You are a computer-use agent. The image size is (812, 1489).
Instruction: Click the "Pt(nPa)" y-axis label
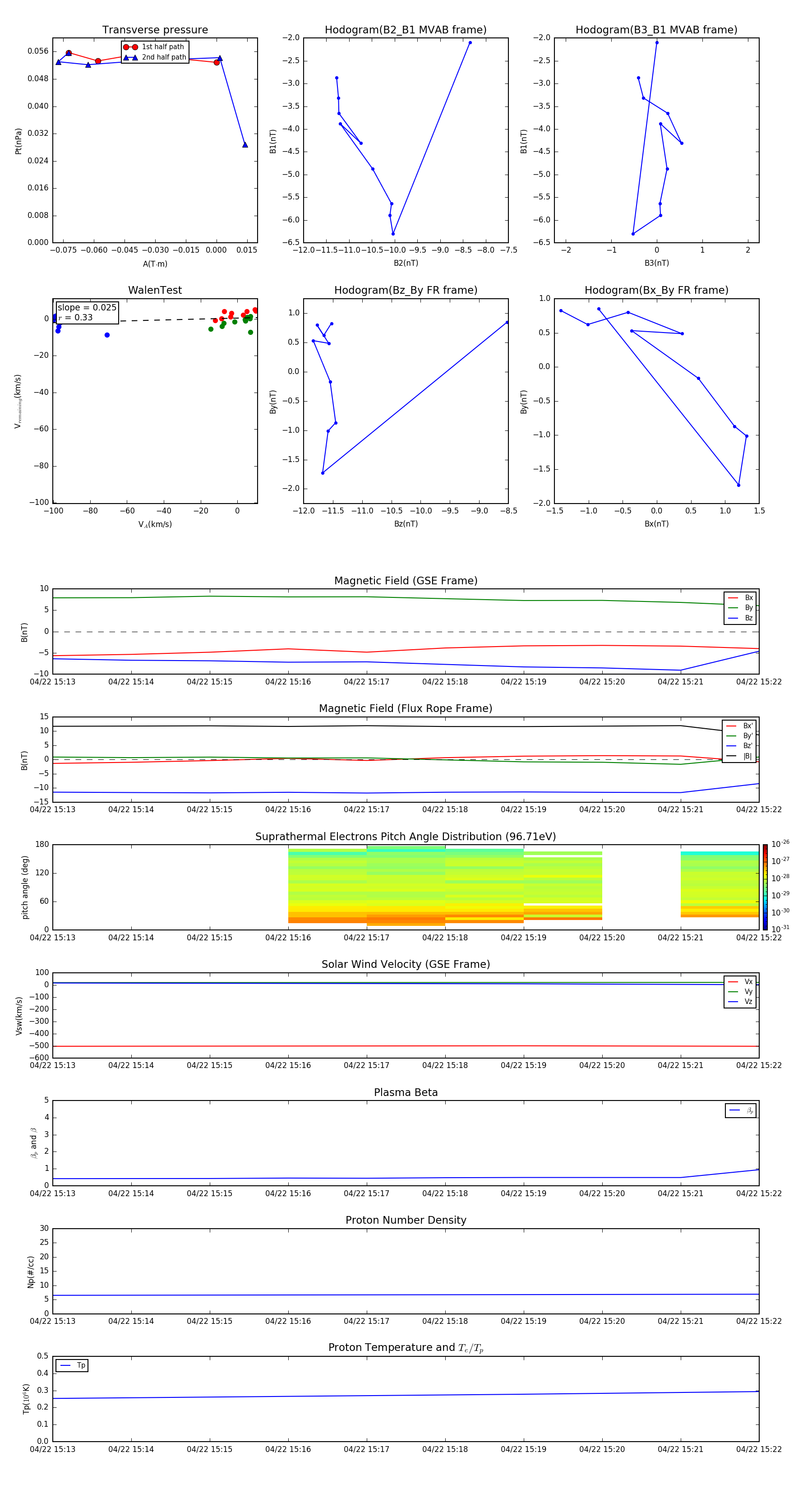pos(18,141)
